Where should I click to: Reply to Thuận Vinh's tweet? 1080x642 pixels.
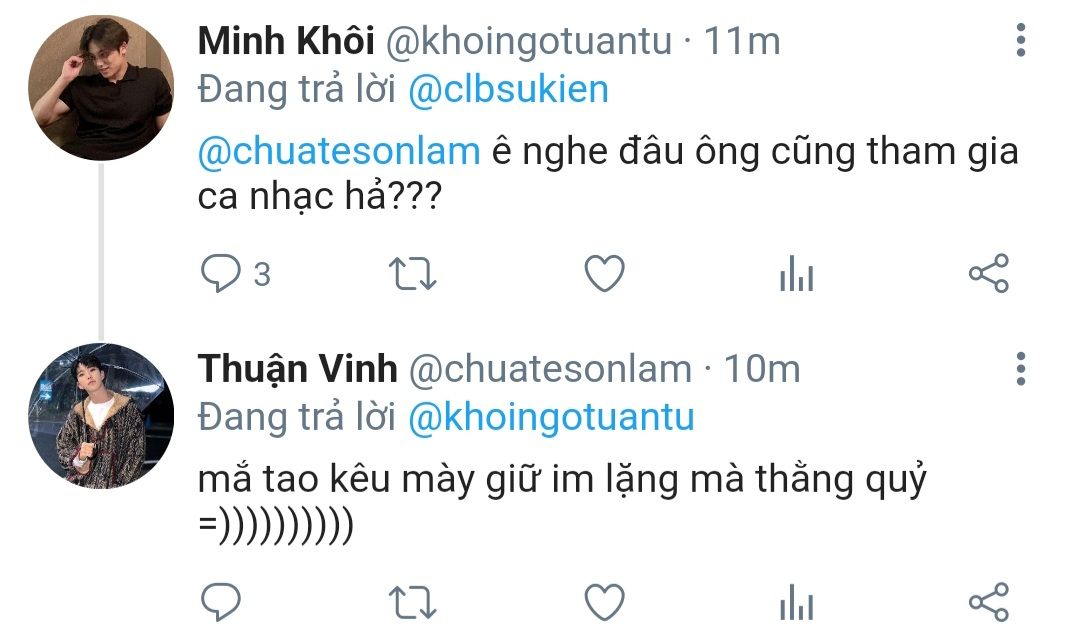pos(220,602)
